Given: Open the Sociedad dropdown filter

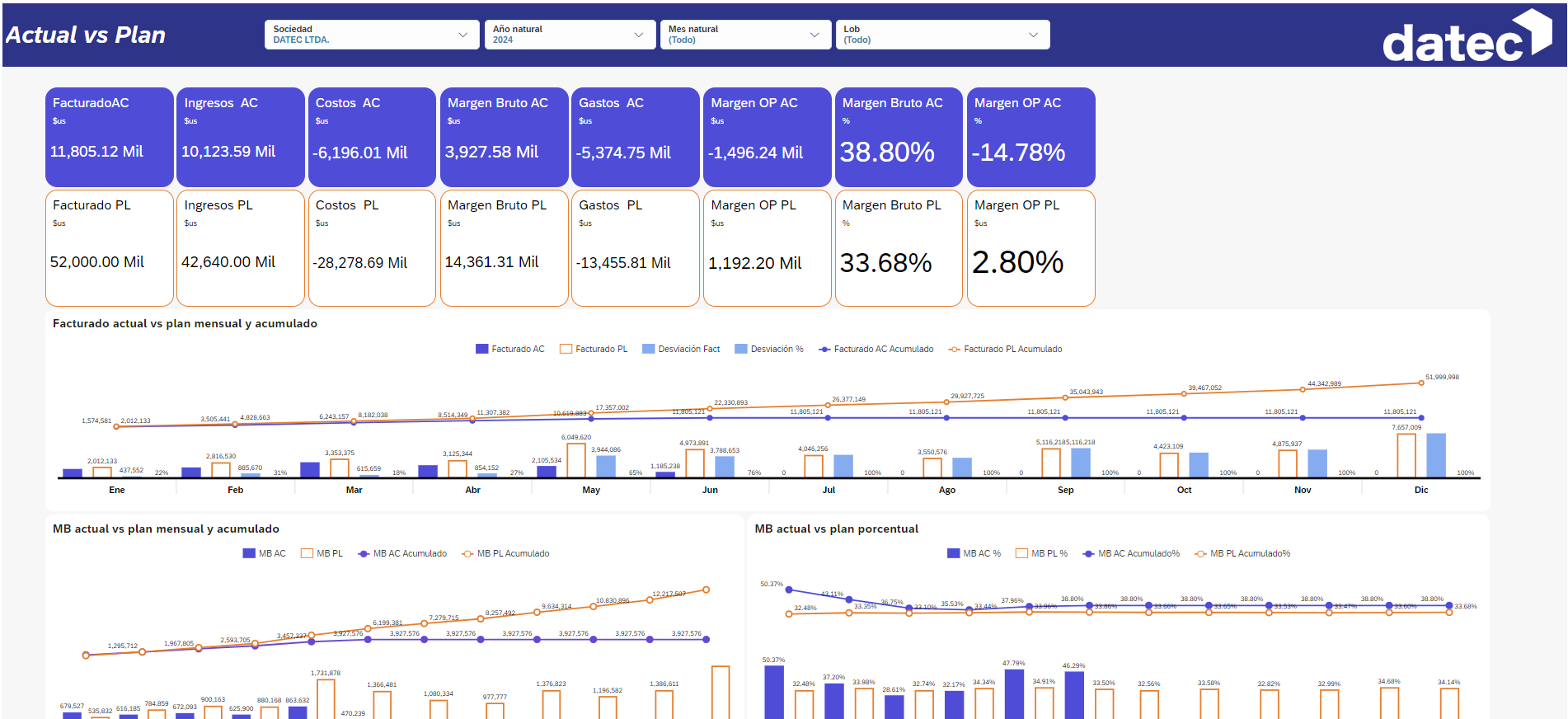Looking at the screenshot, I should pos(372,35).
